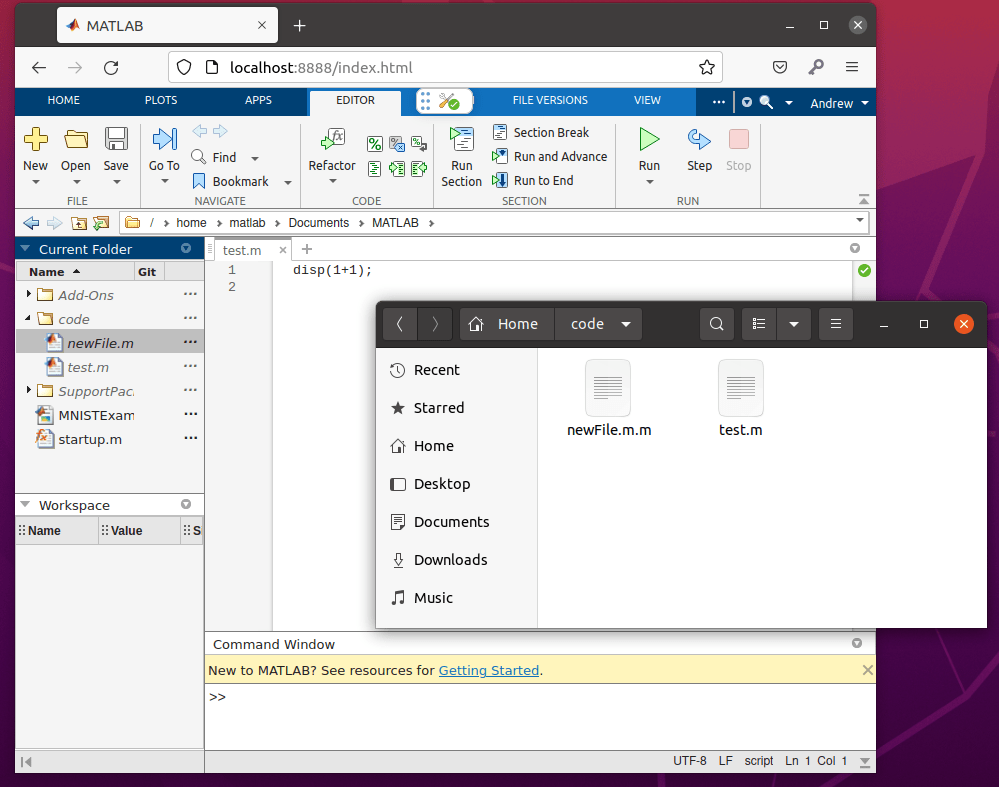Click the browser address bar
This screenshot has height=787, width=999.
446,68
